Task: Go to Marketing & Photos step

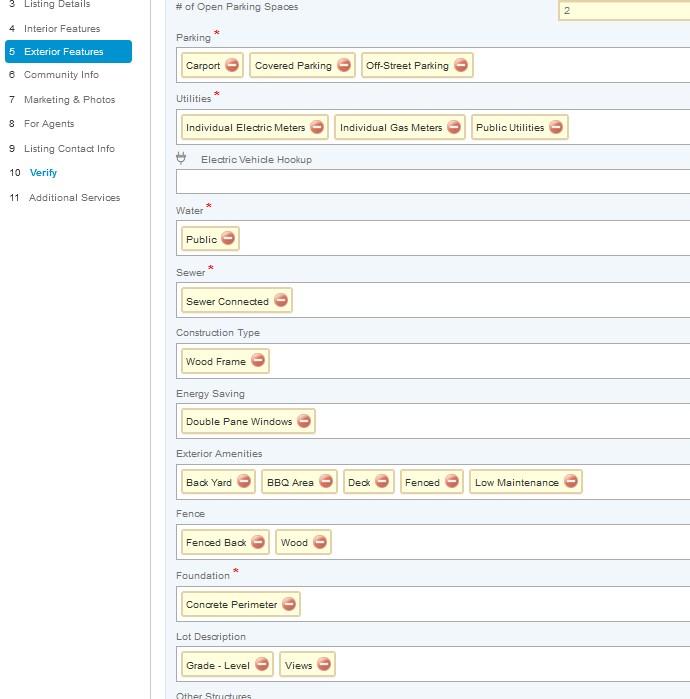Action: pos(70,99)
